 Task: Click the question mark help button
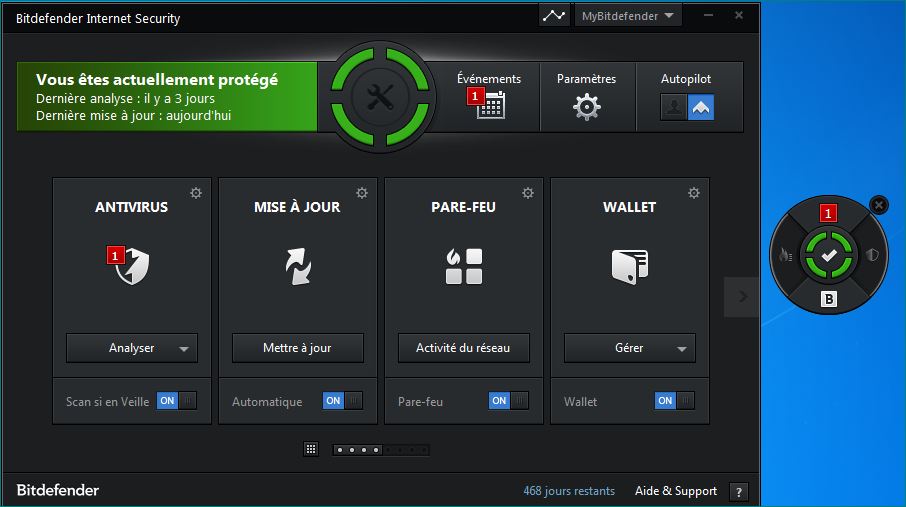(x=738, y=492)
